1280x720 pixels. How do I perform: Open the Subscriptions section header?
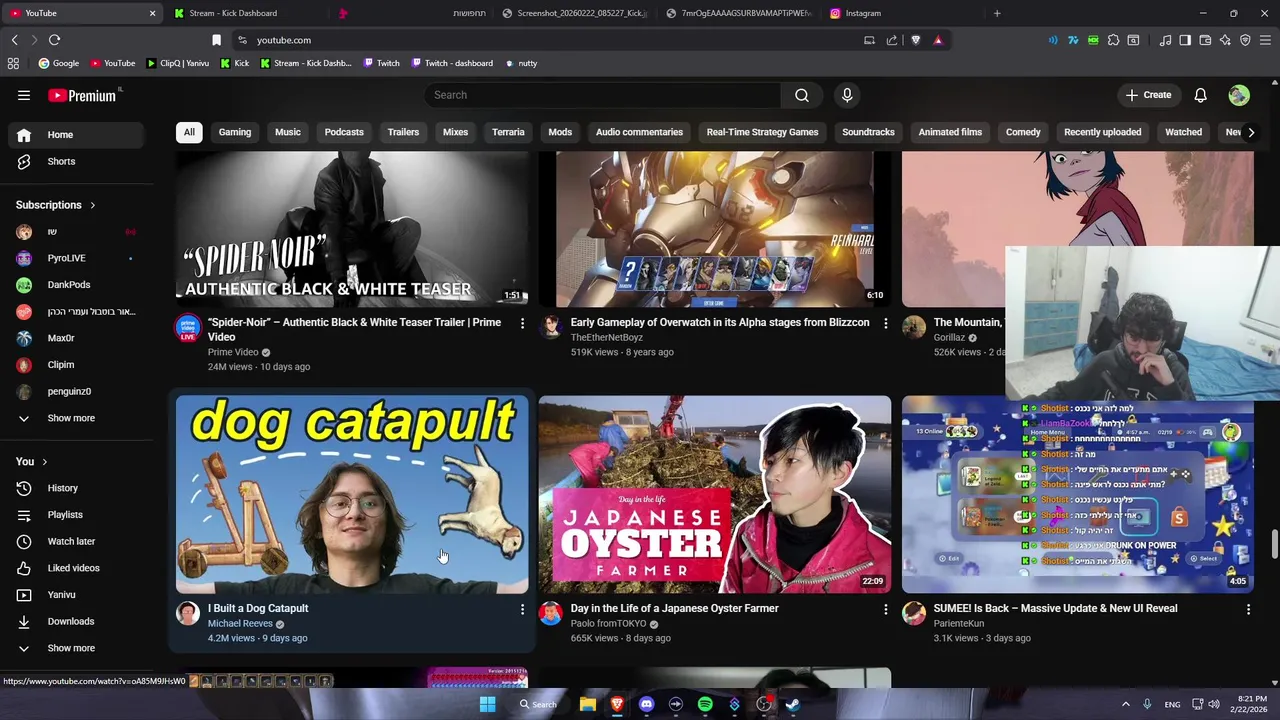pos(56,205)
